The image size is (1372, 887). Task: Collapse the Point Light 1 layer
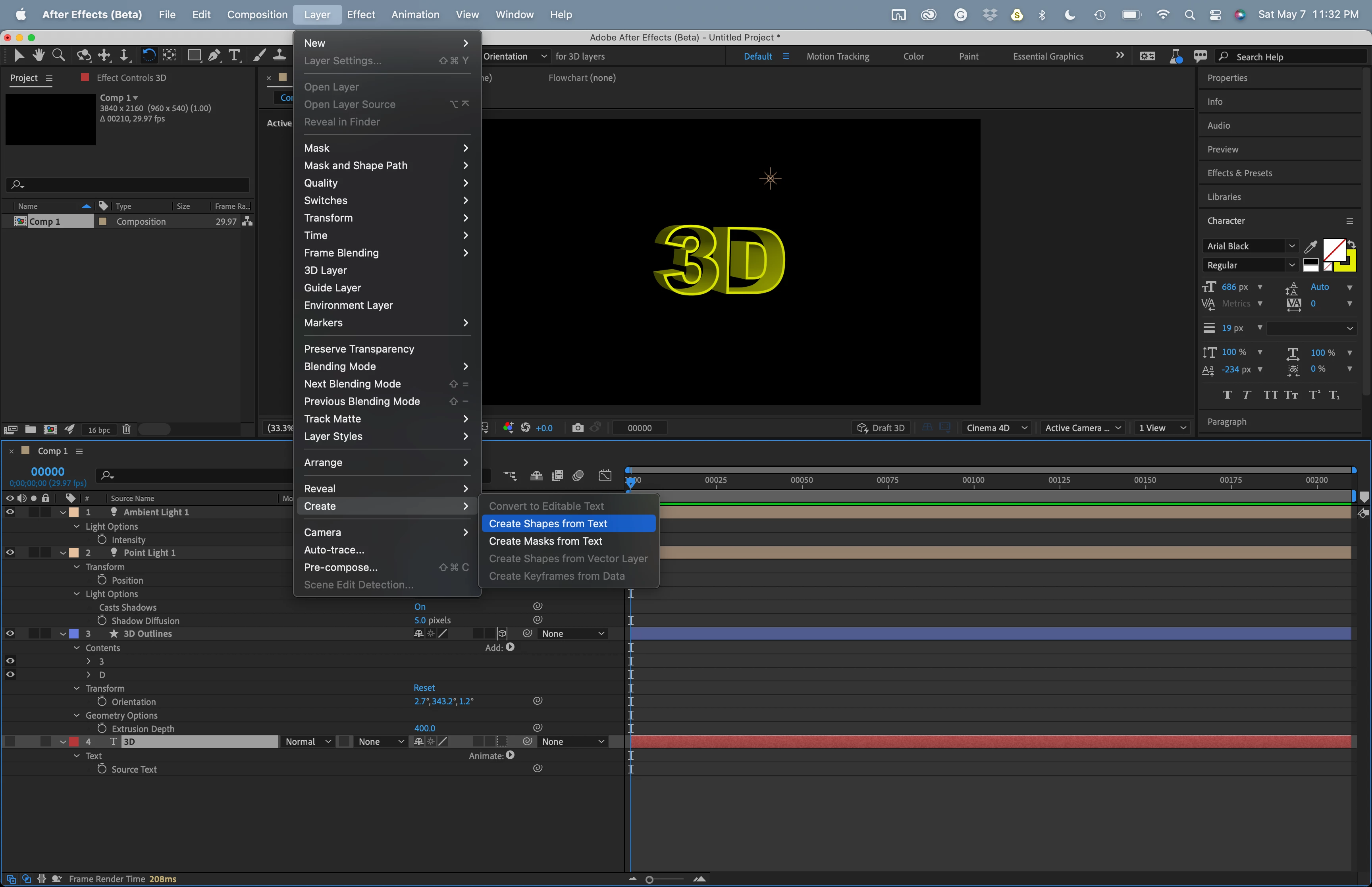[x=64, y=553]
